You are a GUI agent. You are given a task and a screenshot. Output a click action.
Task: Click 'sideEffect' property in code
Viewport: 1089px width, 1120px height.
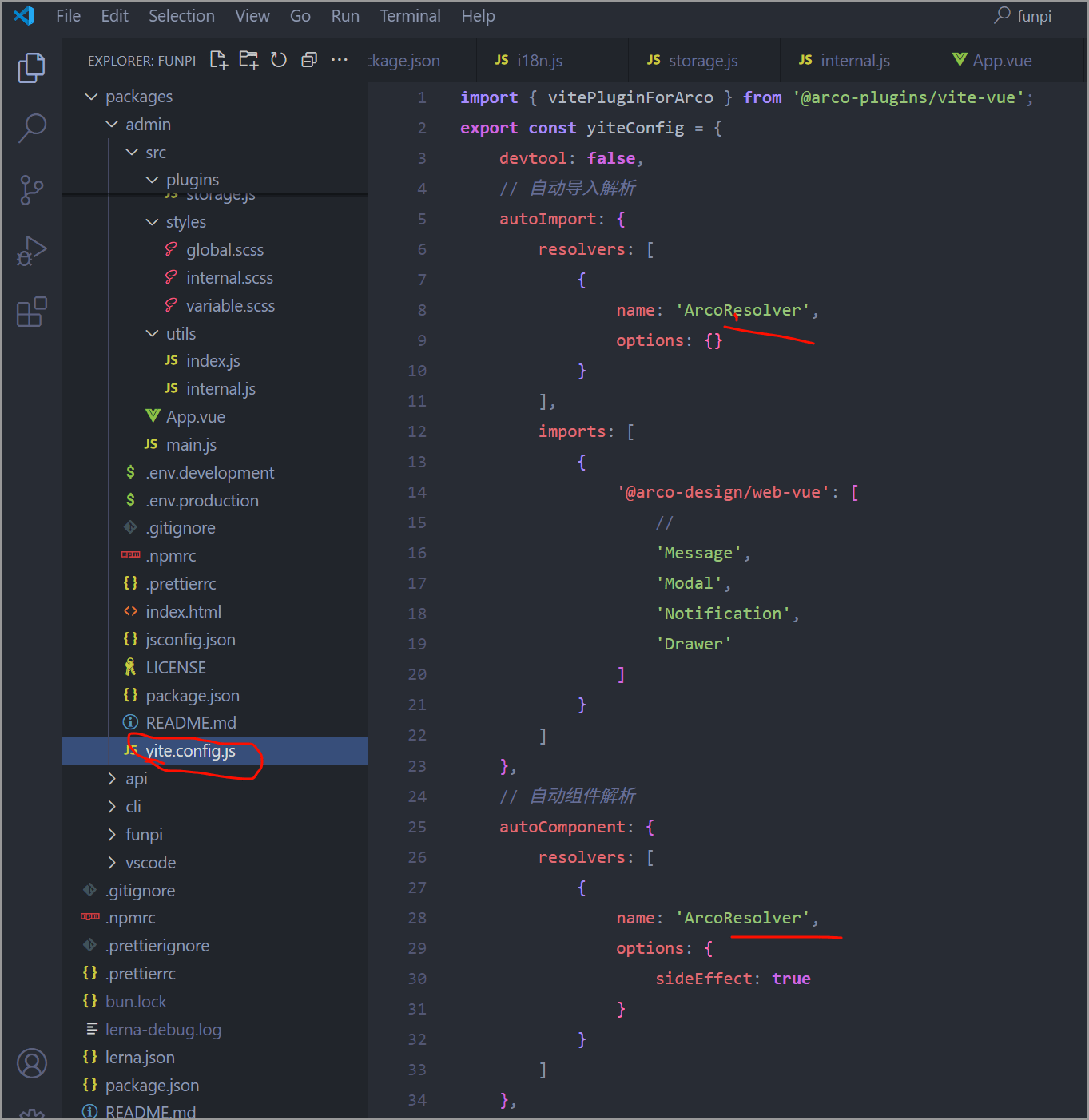pyautogui.click(x=704, y=979)
